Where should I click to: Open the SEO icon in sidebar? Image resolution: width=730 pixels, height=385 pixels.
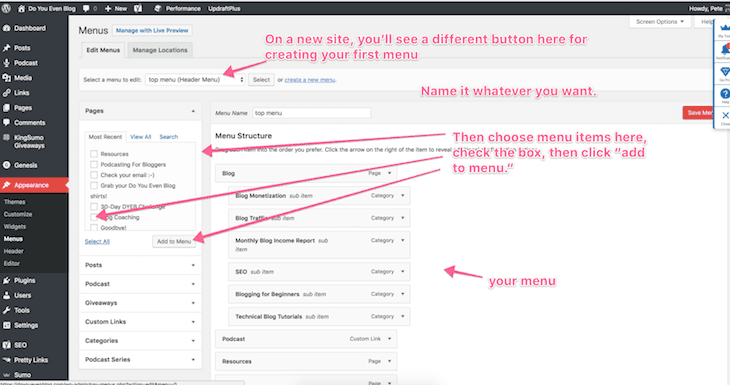pyautogui.click(x=7, y=345)
